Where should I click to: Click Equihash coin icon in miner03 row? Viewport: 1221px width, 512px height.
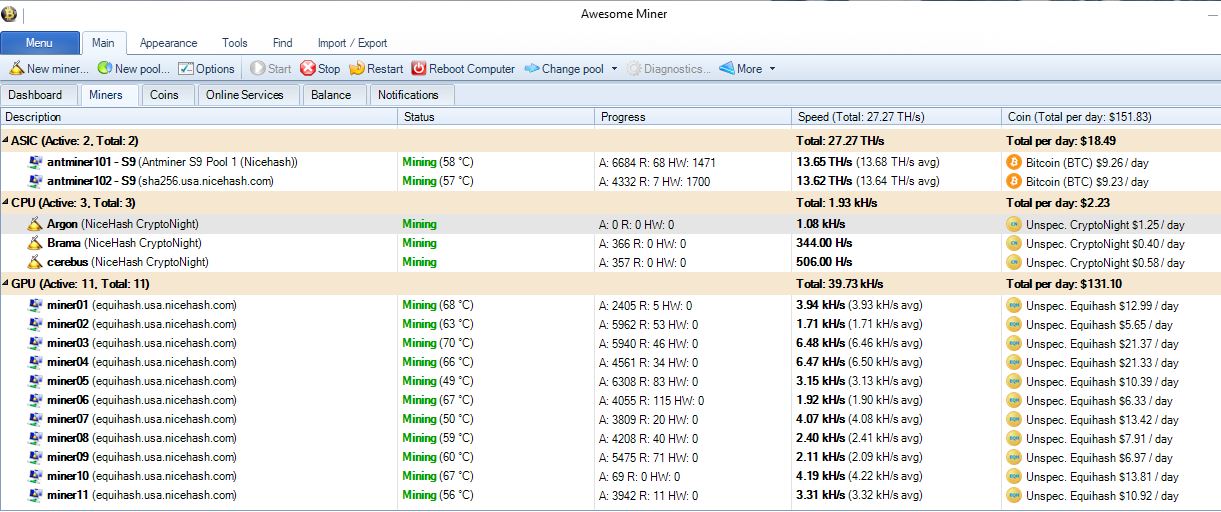tap(1013, 343)
